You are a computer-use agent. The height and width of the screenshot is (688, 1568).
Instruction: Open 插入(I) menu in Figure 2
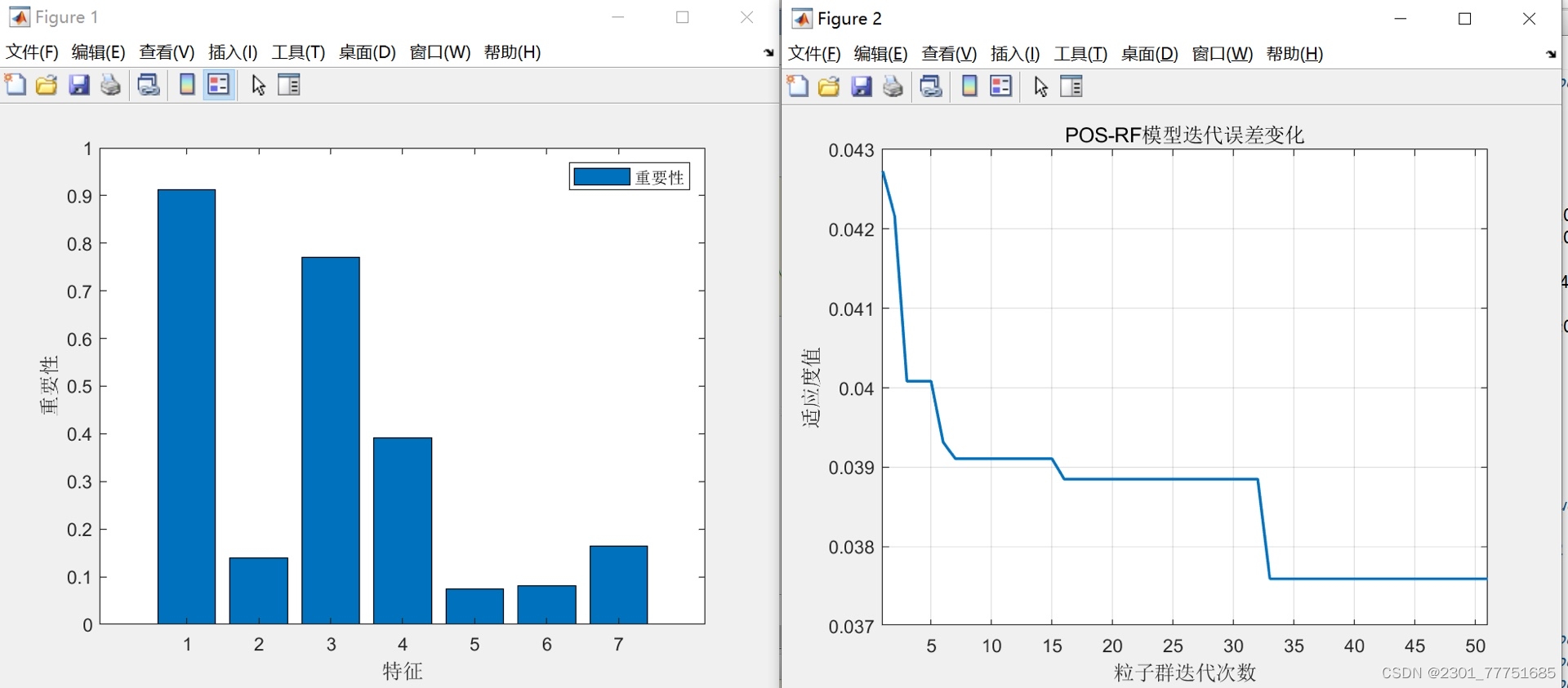tap(1015, 54)
